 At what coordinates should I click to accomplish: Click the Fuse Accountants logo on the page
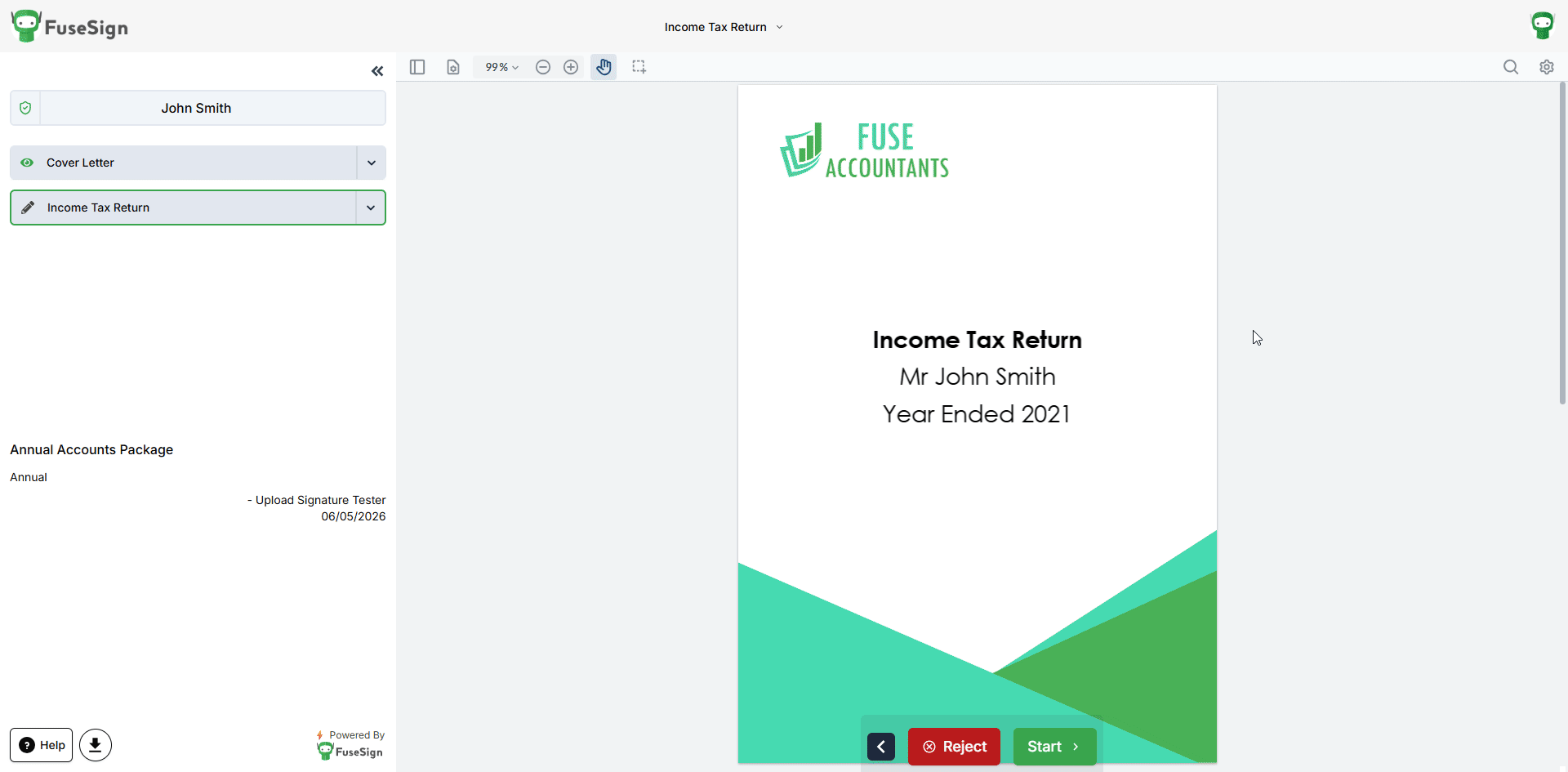[865, 150]
